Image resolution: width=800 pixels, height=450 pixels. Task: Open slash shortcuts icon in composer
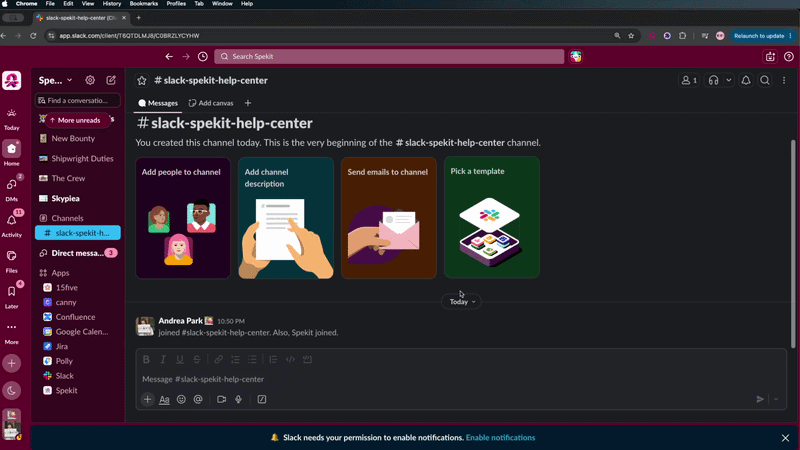pos(262,399)
